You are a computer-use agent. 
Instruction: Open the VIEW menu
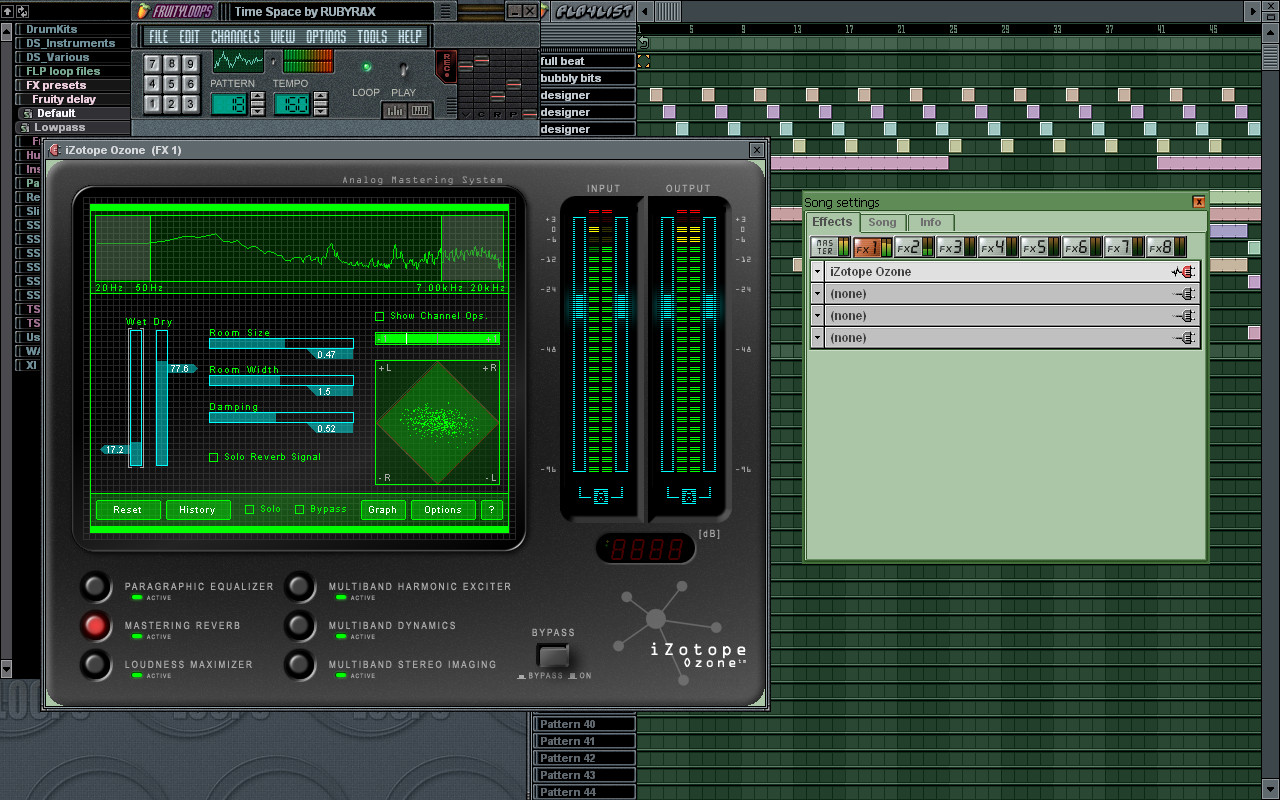point(283,37)
